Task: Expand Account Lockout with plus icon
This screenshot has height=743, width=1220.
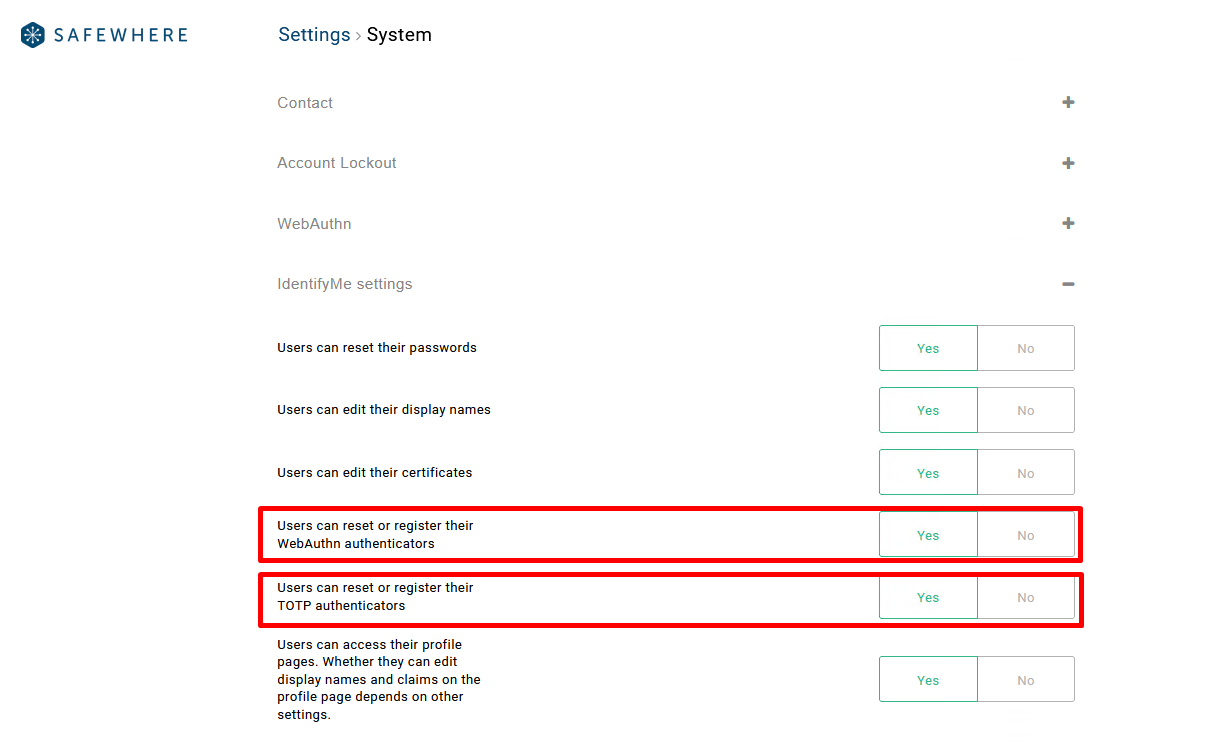Action: coord(1068,163)
